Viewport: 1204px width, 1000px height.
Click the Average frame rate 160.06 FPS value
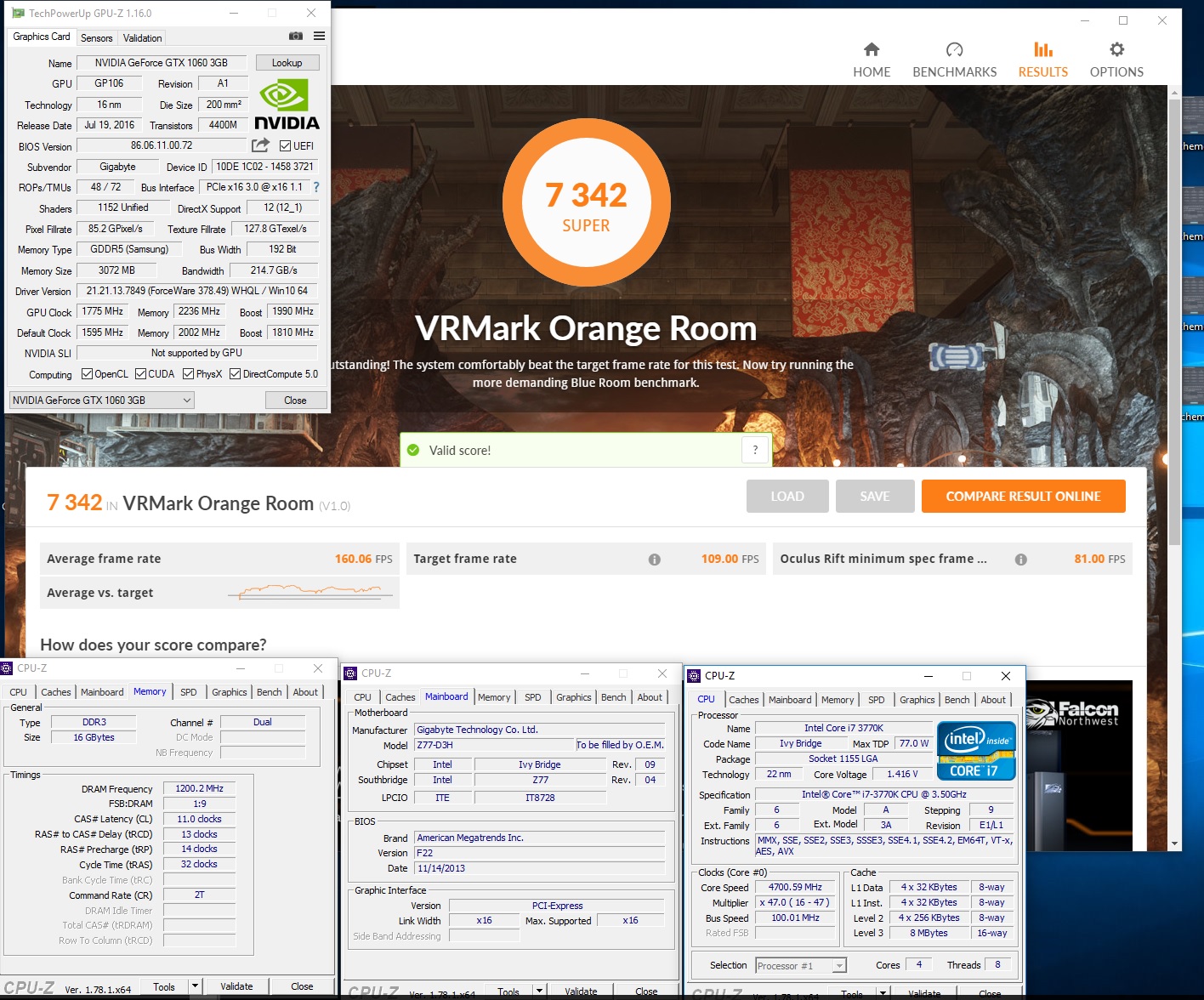pyautogui.click(x=363, y=560)
